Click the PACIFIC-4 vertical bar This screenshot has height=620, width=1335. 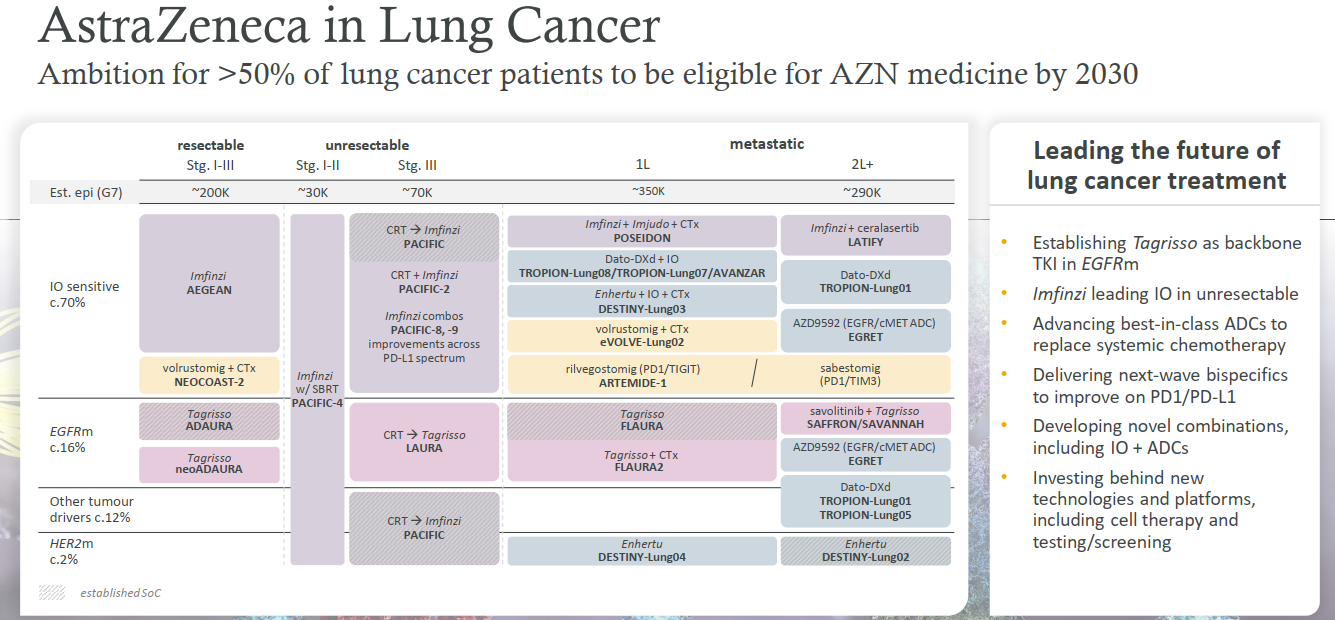pos(316,390)
